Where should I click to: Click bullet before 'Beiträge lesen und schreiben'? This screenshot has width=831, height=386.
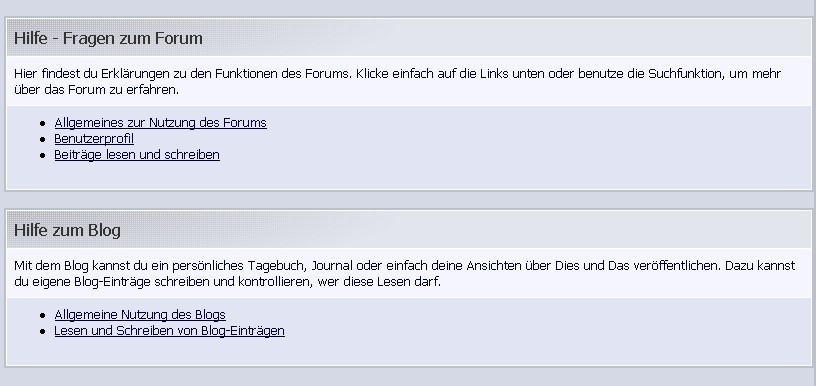click(x=43, y=155)
